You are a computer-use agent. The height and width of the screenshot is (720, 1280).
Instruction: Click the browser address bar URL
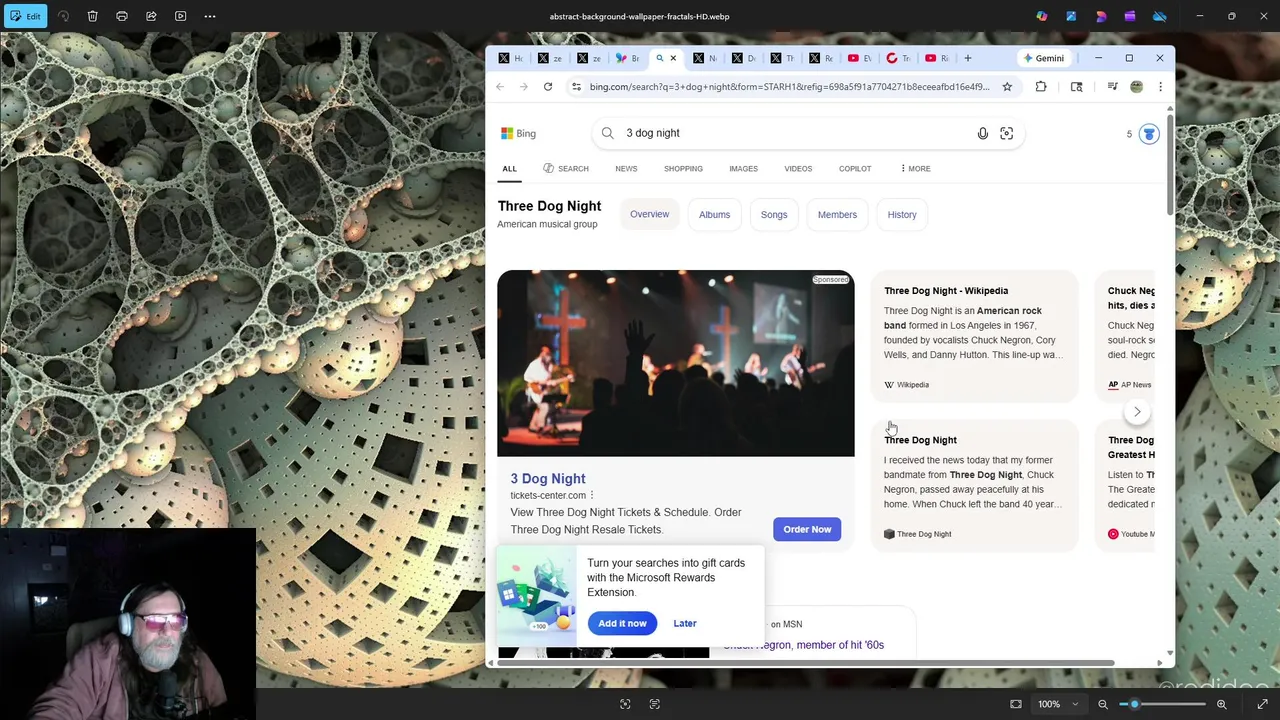pos(789,87)
